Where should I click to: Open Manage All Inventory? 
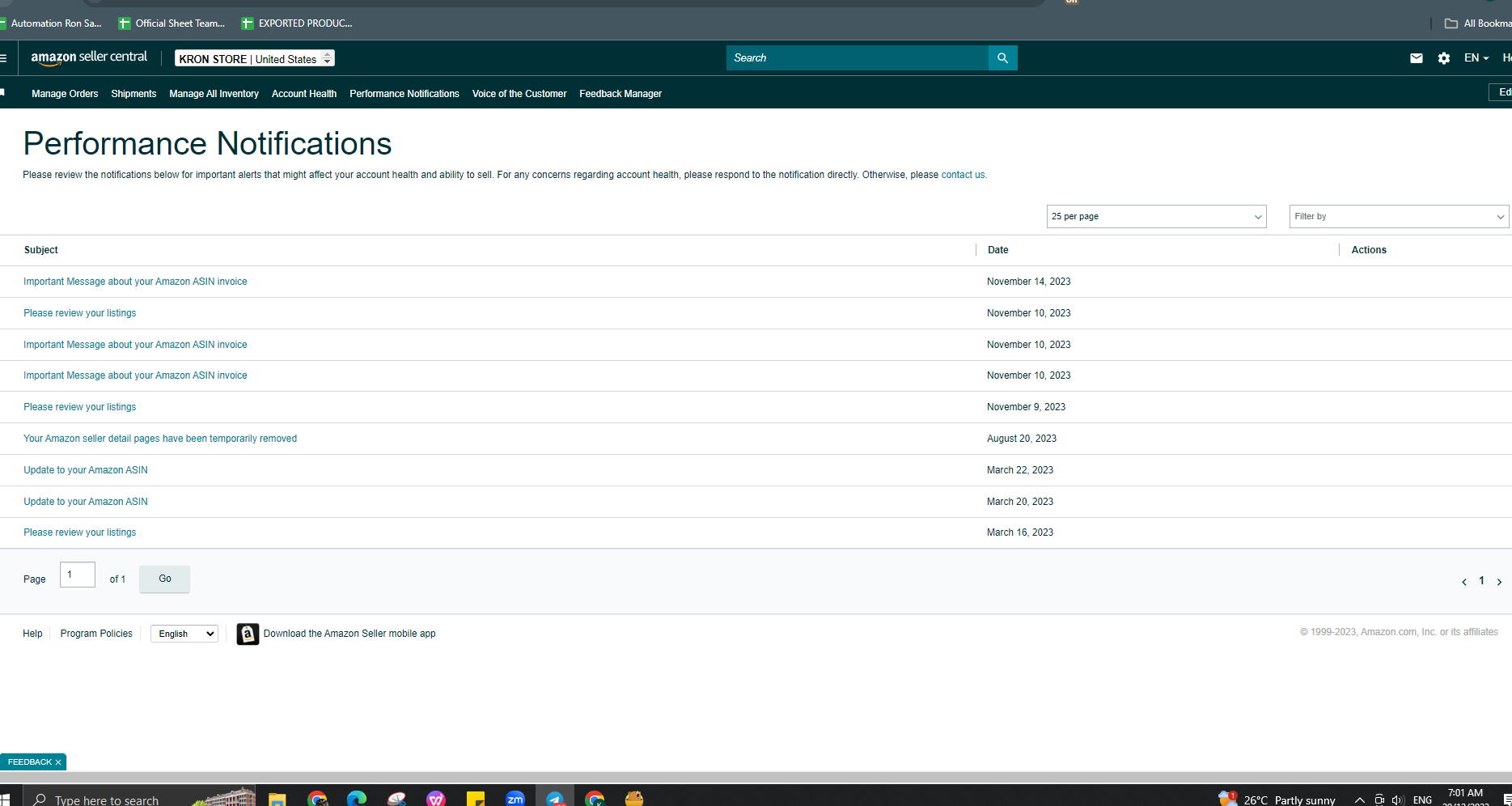click(x=214, y=94)
